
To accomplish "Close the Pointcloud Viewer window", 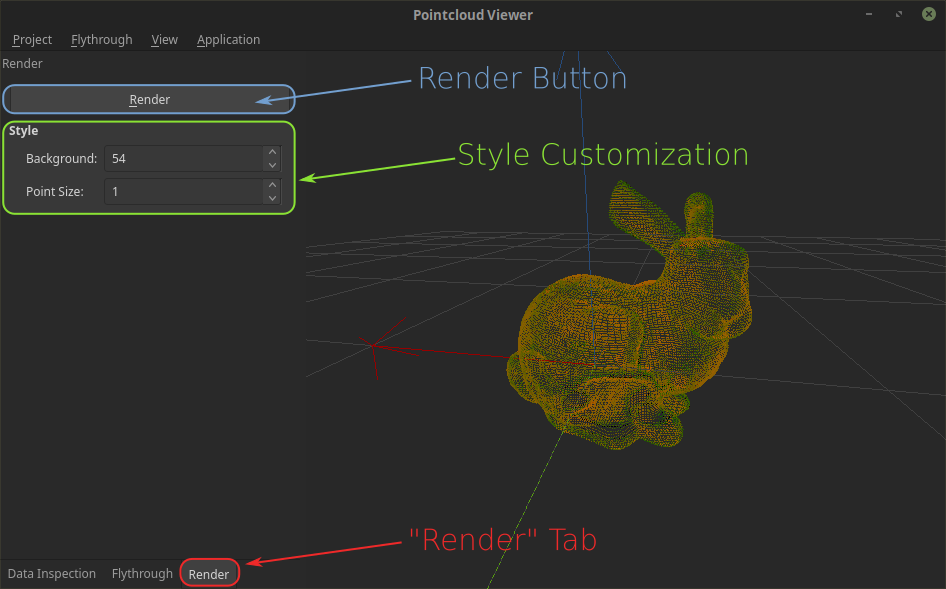I will (x=929, y=14).
